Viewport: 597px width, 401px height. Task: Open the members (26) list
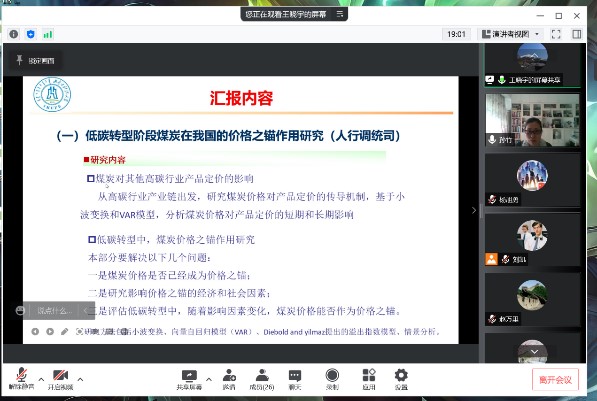point(262,379)
